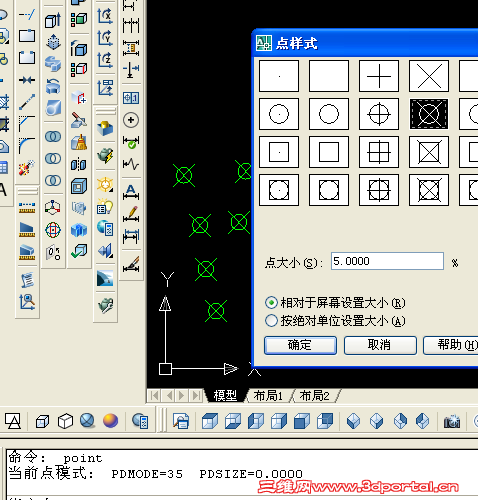
Task: Open Dimension Style brush icon
Action: pyautogui.click(x=131, y=264)
